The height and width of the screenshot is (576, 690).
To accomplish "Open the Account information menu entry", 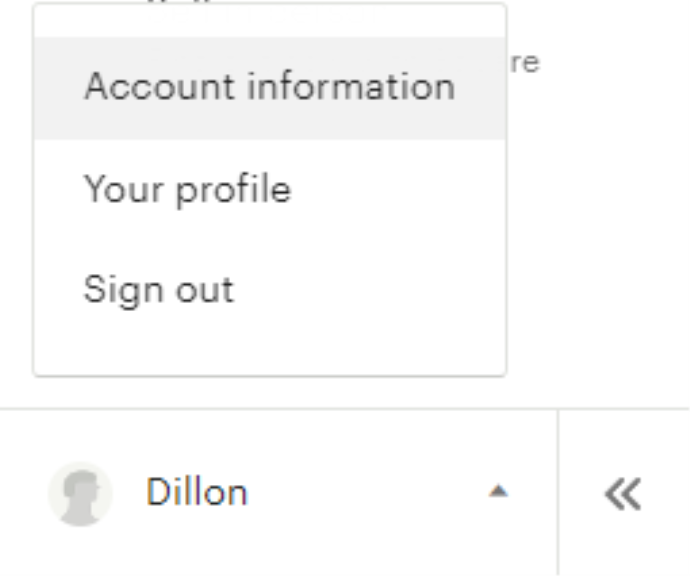I will point(269,88).
